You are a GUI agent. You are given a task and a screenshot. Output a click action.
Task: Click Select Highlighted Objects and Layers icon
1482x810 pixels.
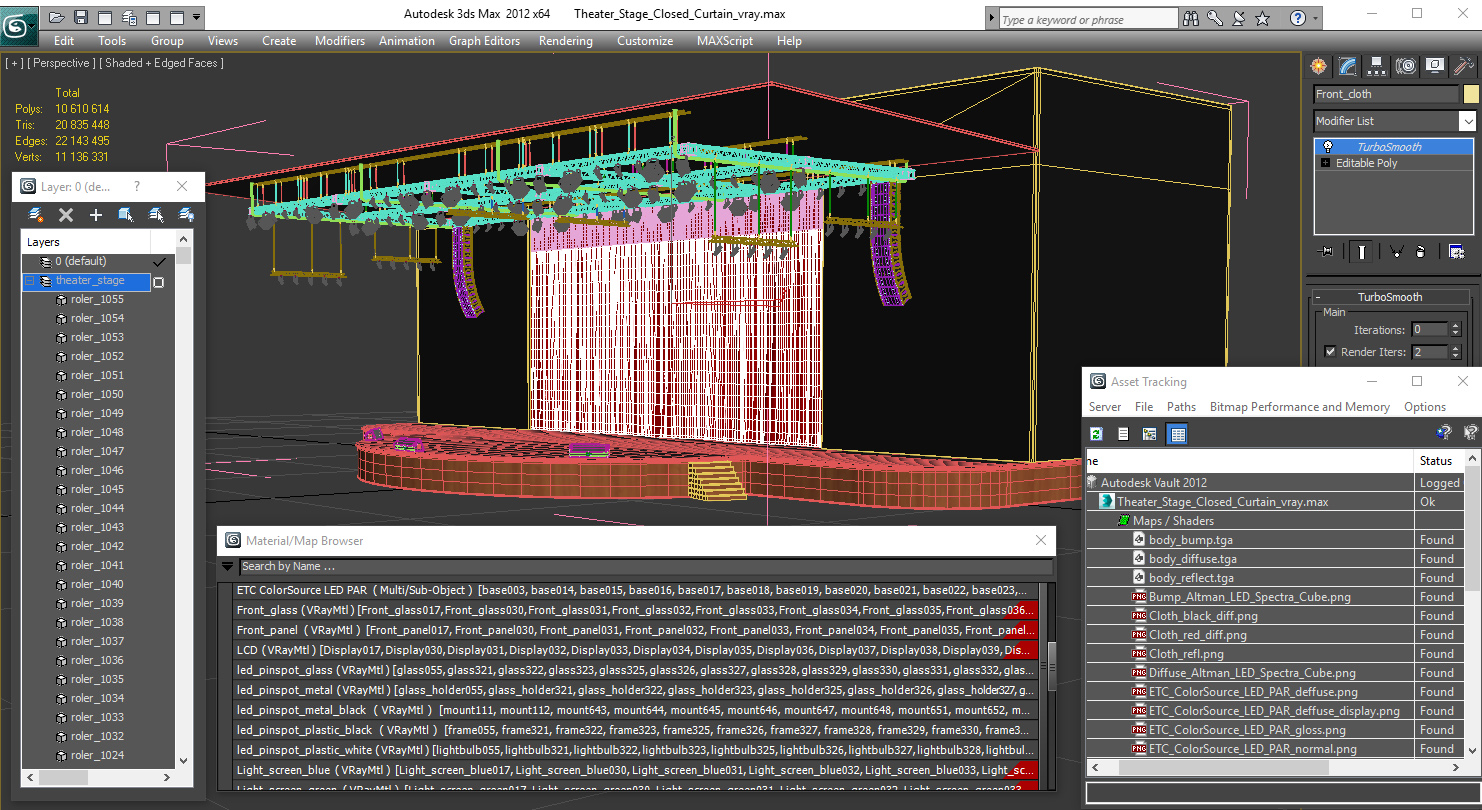[x=126, y=215]
